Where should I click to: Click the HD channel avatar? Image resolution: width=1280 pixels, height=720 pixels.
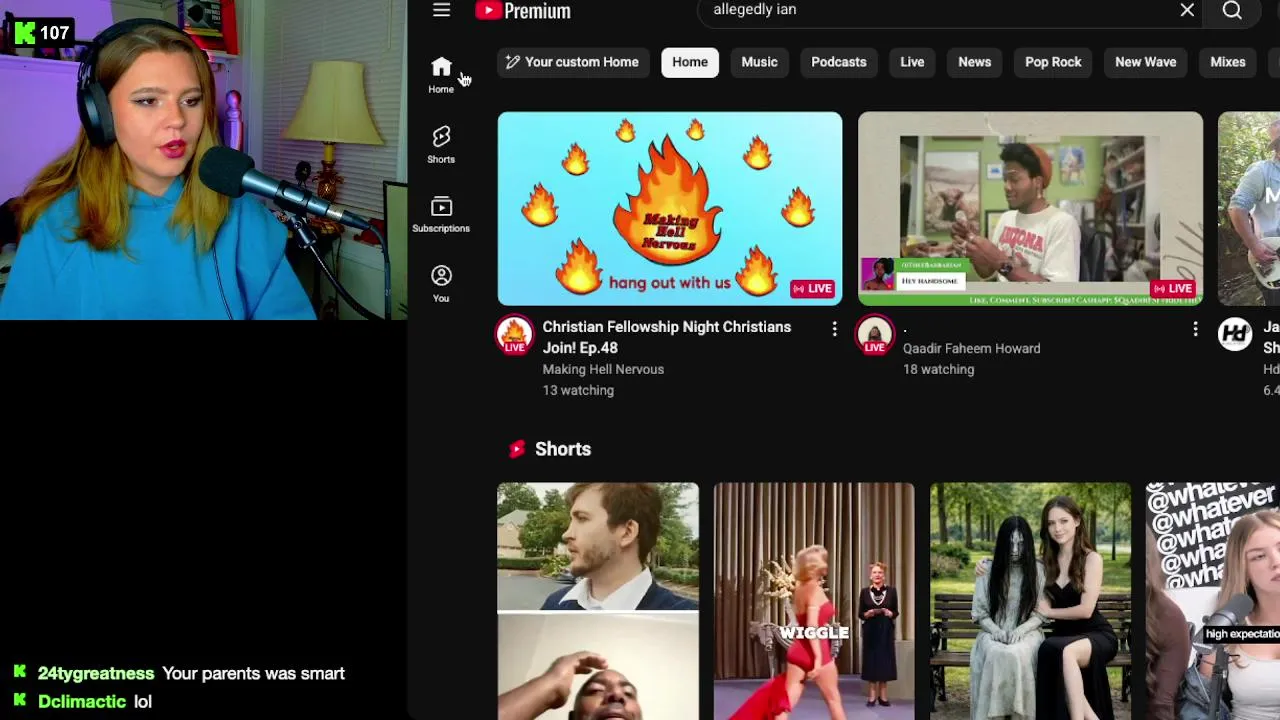coord(1235,334)
